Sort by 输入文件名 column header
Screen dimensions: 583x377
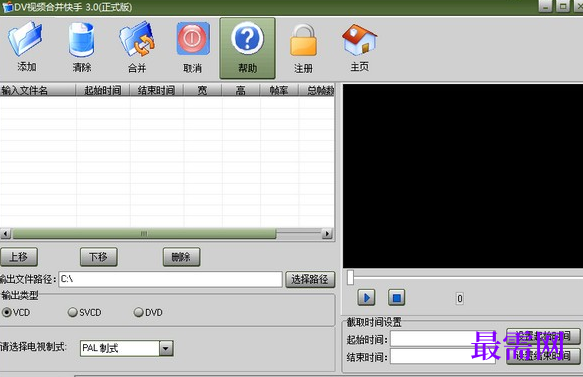(38, 90)
